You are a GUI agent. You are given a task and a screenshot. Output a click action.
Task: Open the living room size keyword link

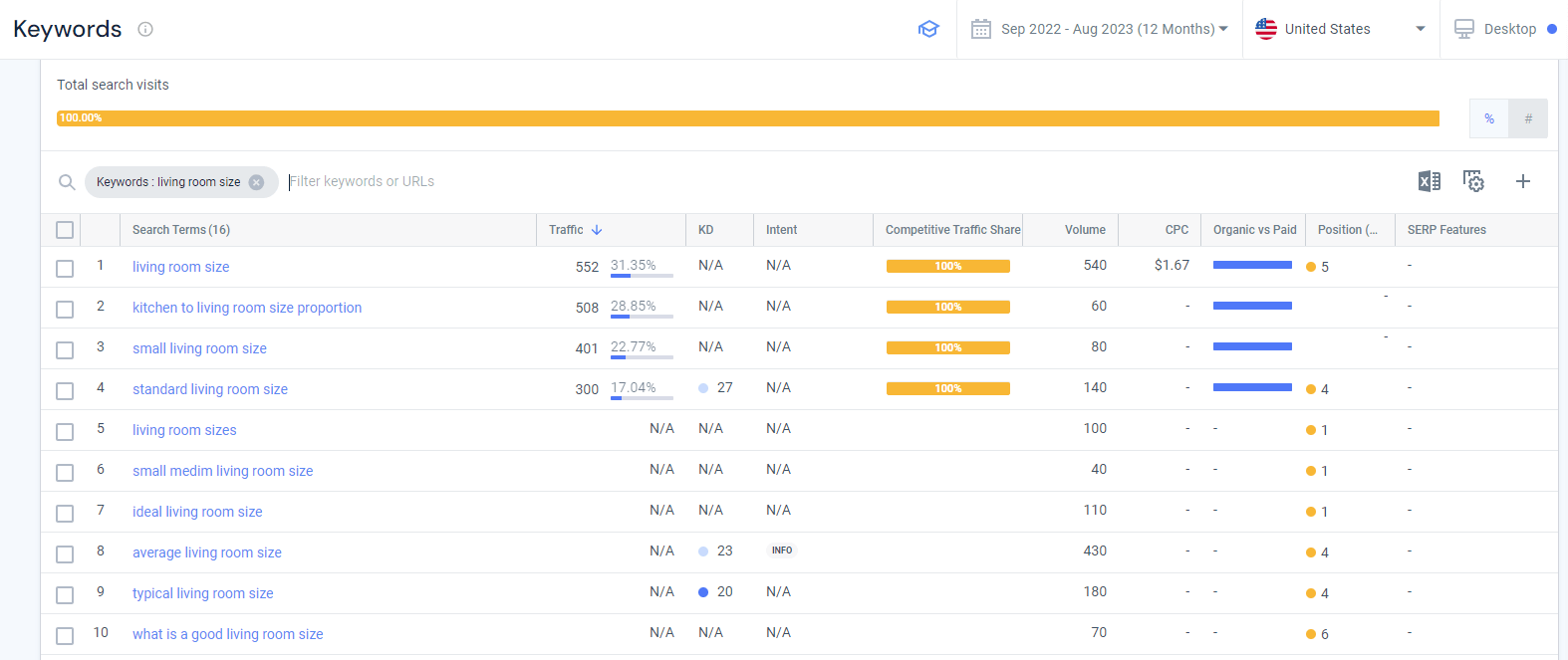click(x=180, y=267)
